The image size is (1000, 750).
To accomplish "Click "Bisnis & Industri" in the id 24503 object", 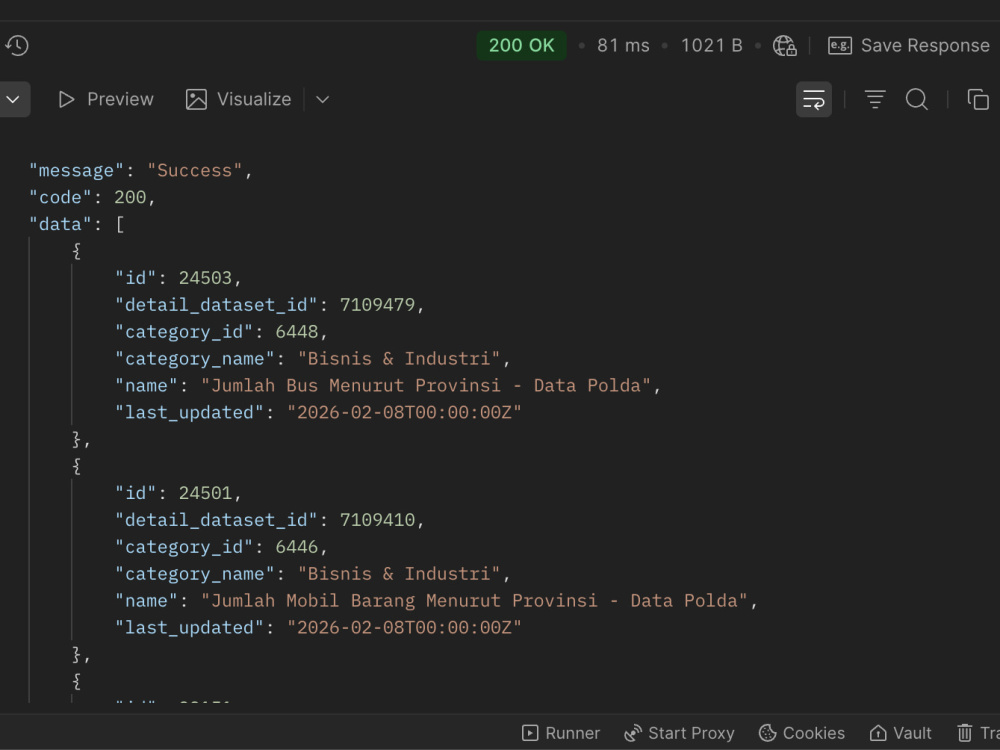I will pyautogui.click(x=399, y=358).
